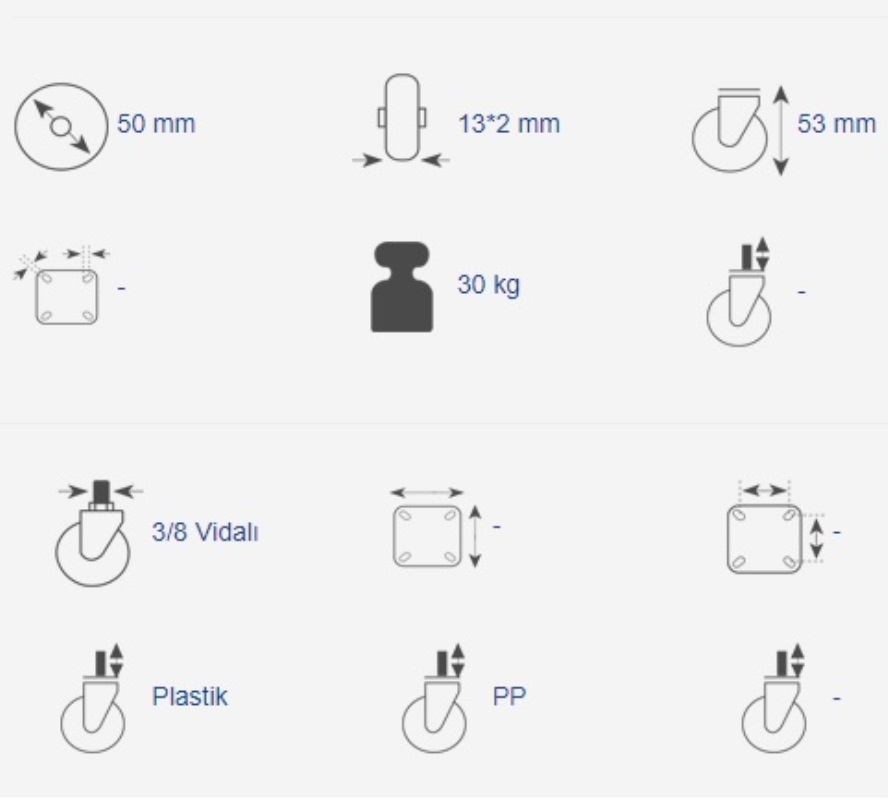Click the 3/8 Vidalı label

tap(205, 532)
